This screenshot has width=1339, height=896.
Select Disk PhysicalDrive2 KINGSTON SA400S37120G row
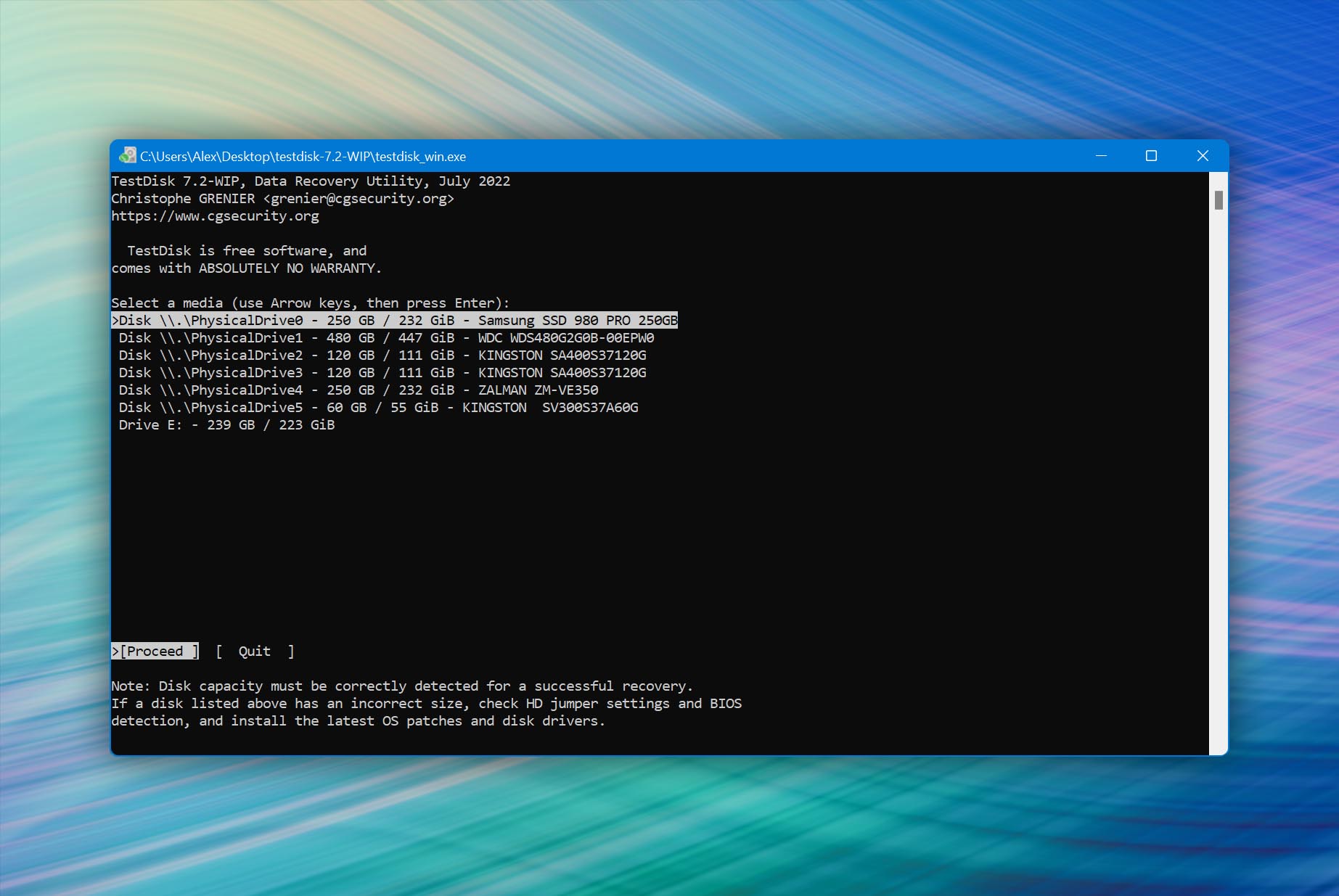point(382,355)
